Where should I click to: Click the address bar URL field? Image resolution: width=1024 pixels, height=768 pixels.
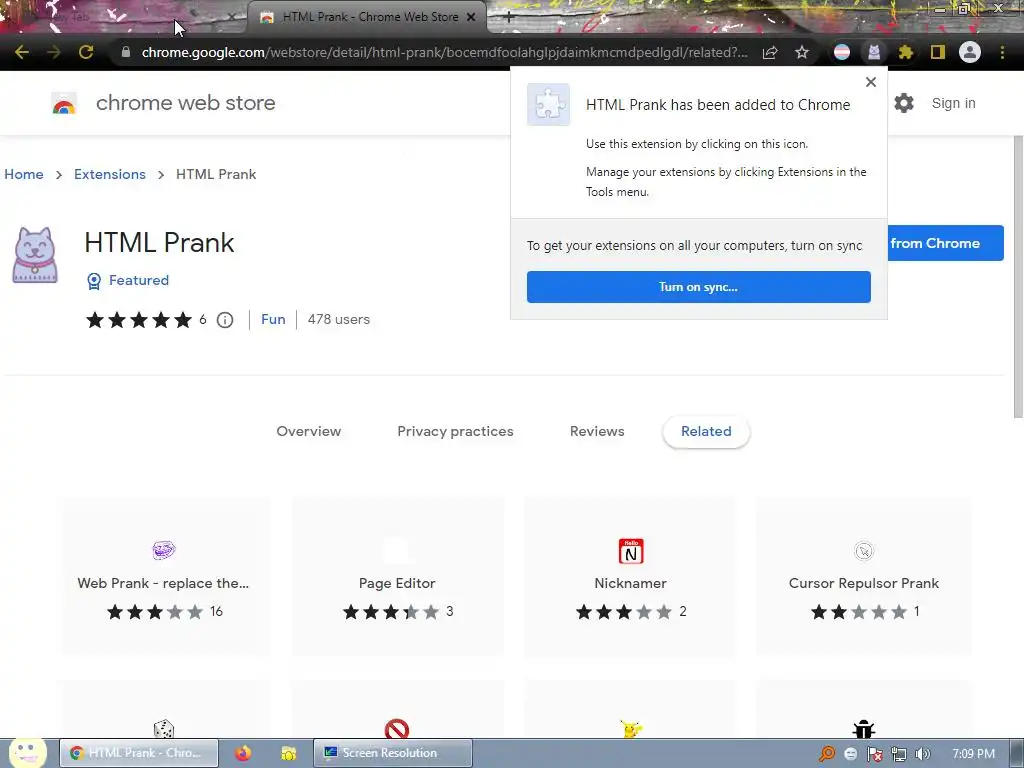444,52
